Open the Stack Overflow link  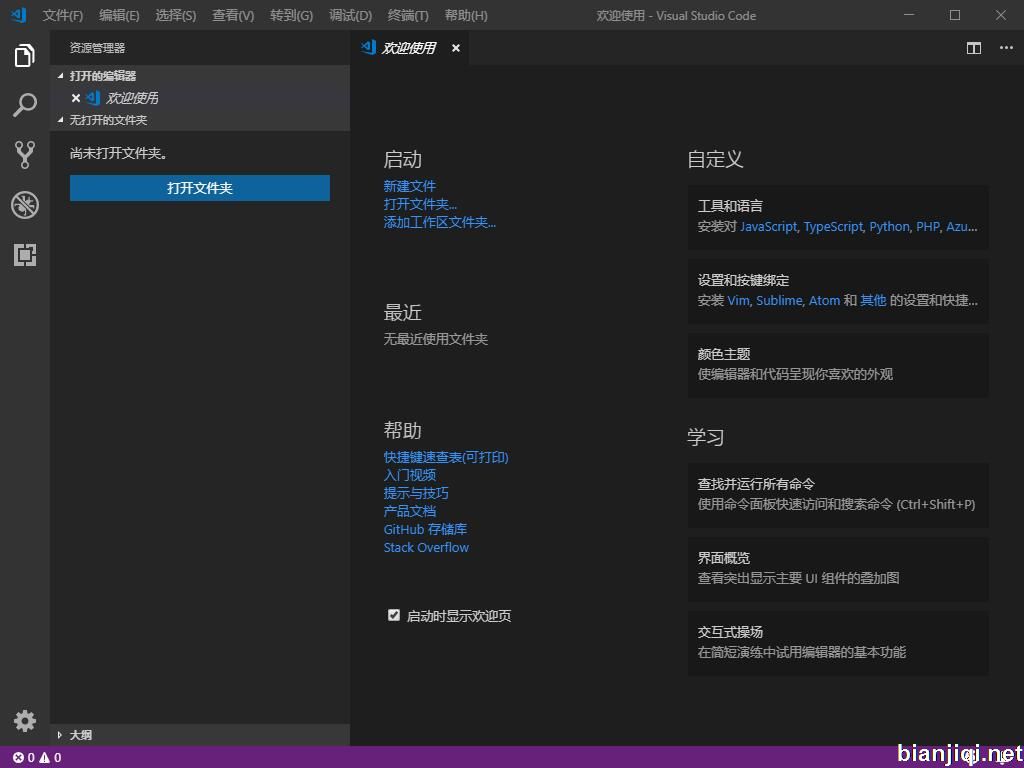tap(426, 547)
